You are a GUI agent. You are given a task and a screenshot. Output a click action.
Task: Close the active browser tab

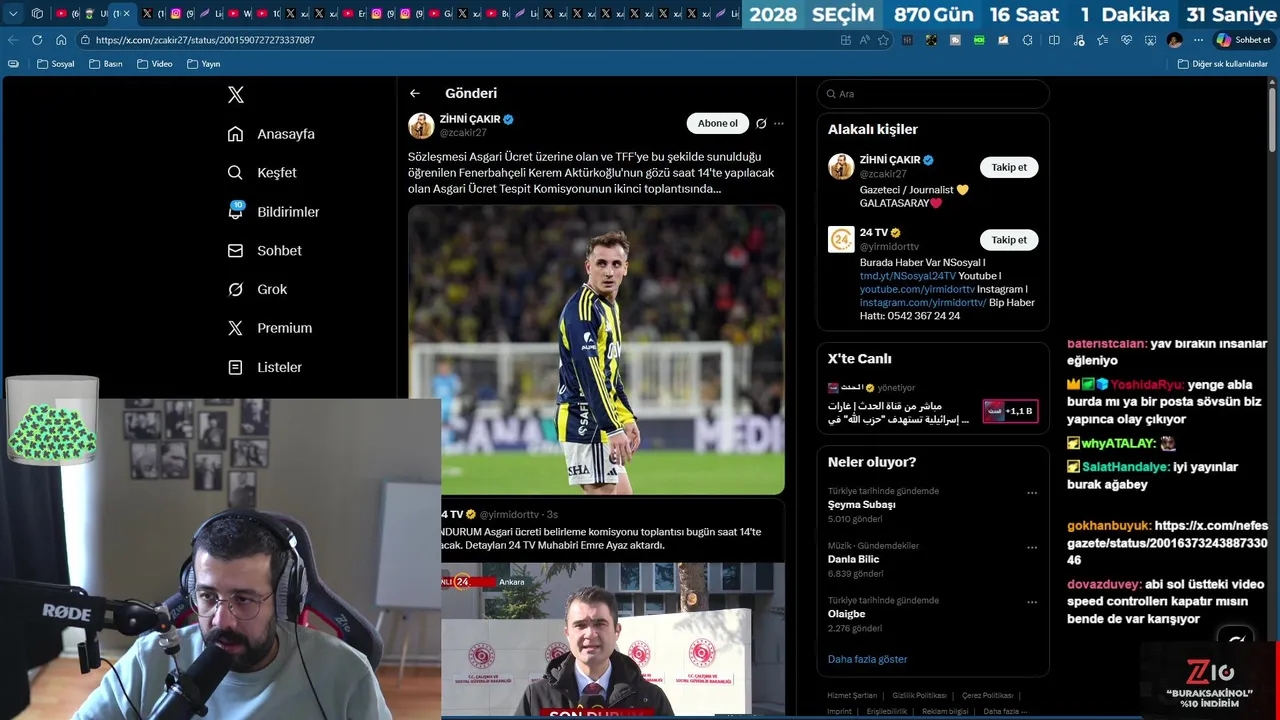[x=126, y=14]
